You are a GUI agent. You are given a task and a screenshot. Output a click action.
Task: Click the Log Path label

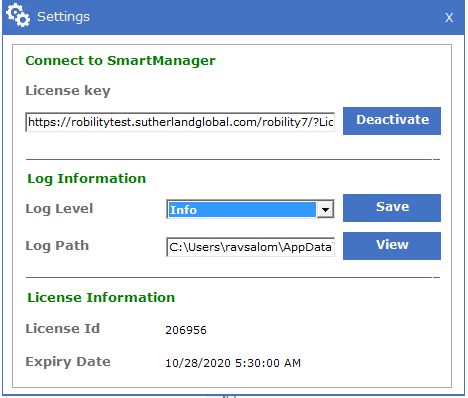[57, 246]
